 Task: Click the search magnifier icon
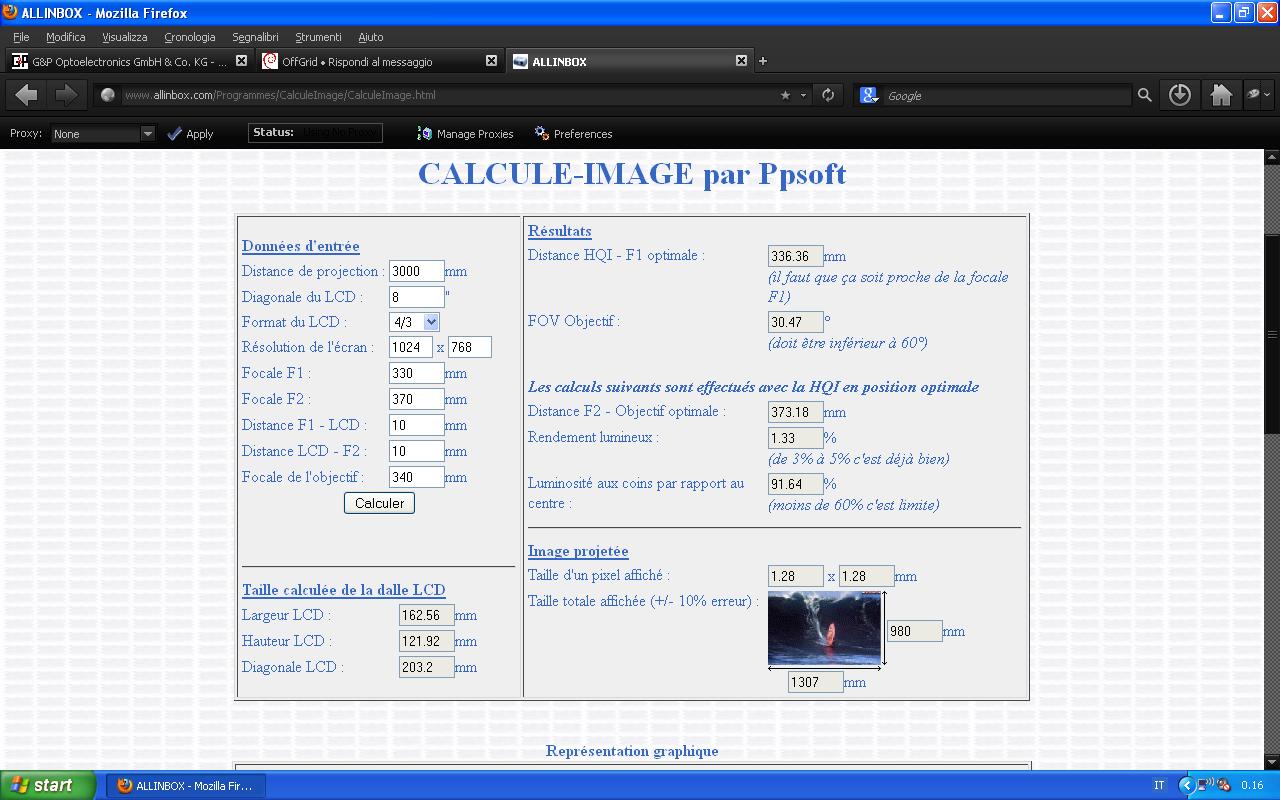[1145, 95]
